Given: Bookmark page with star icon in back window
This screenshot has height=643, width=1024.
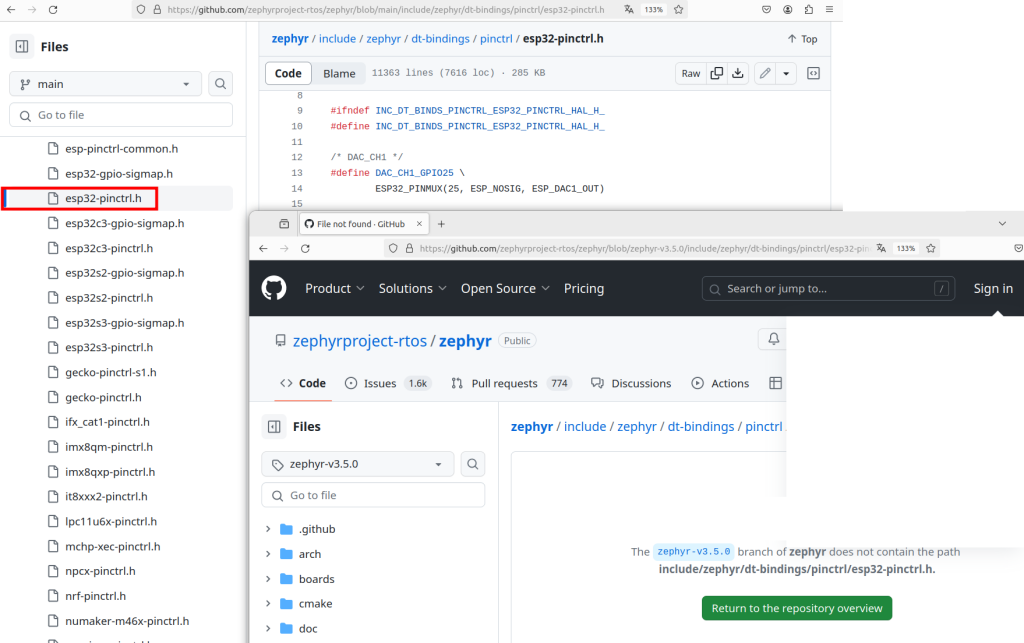Looking at the screenshot, I should pos(679,10).
